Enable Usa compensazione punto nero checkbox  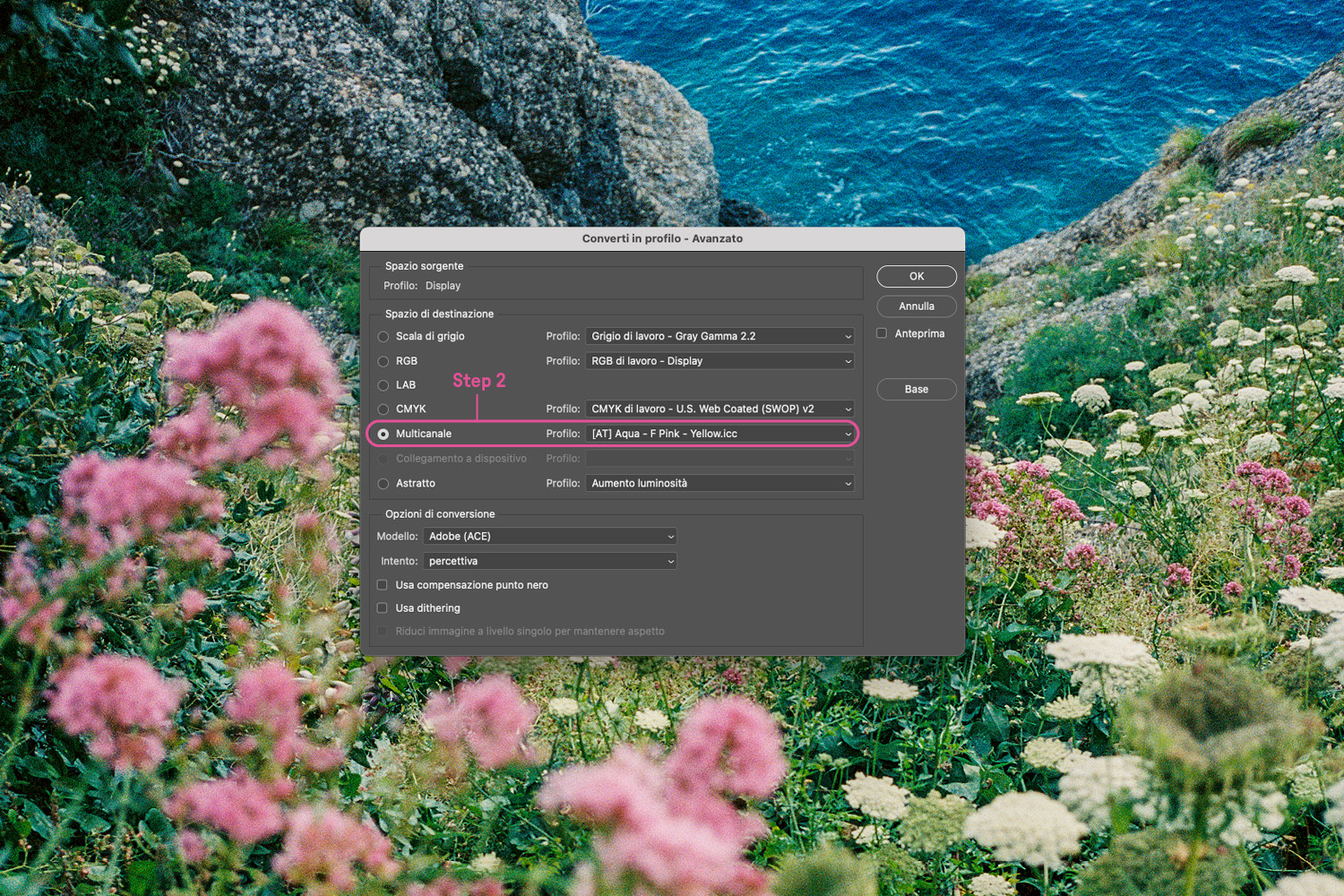coord(383,585)
